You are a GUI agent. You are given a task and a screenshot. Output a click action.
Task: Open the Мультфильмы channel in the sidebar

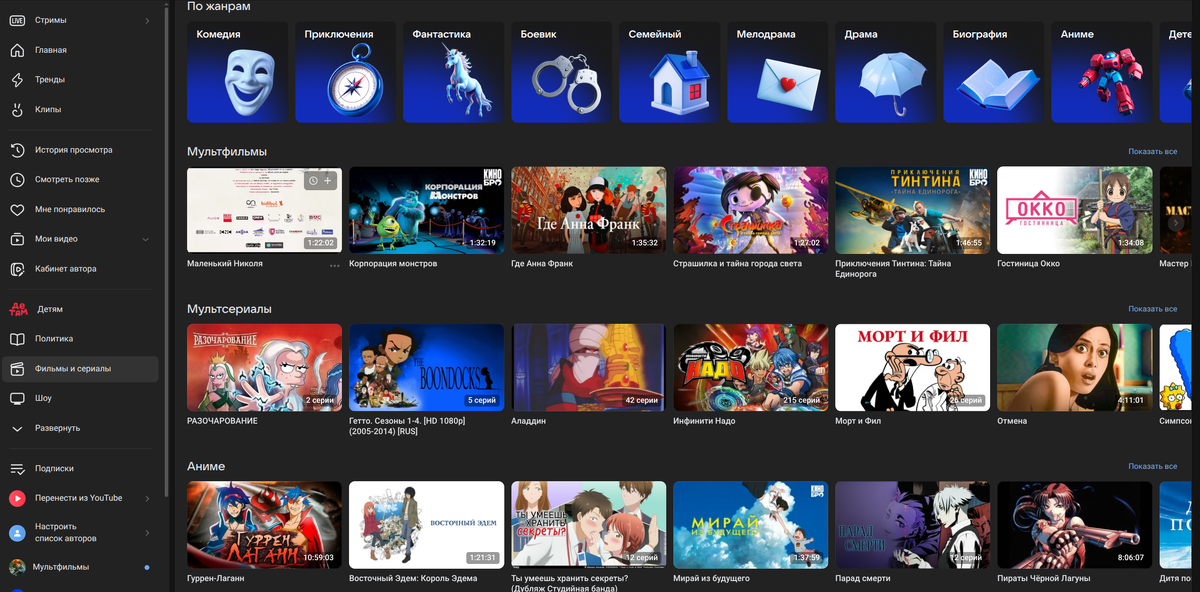[80, 567]
